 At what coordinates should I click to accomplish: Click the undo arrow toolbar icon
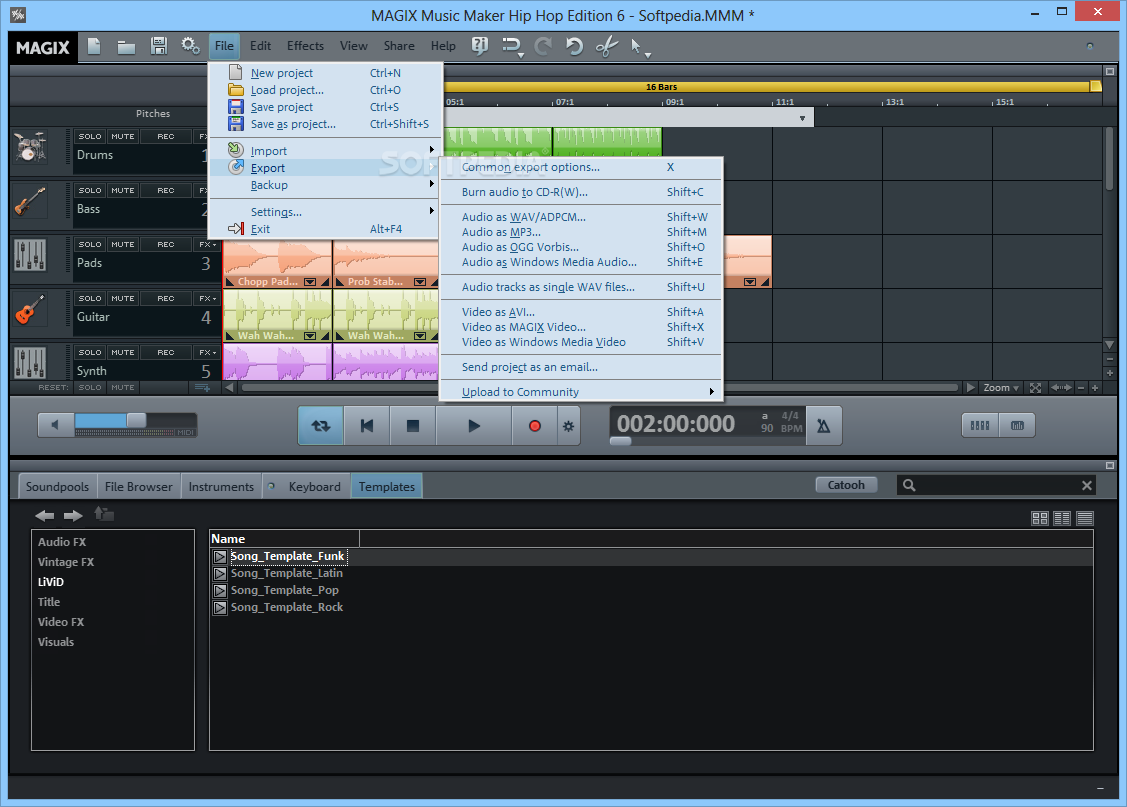tap(574, 46)
